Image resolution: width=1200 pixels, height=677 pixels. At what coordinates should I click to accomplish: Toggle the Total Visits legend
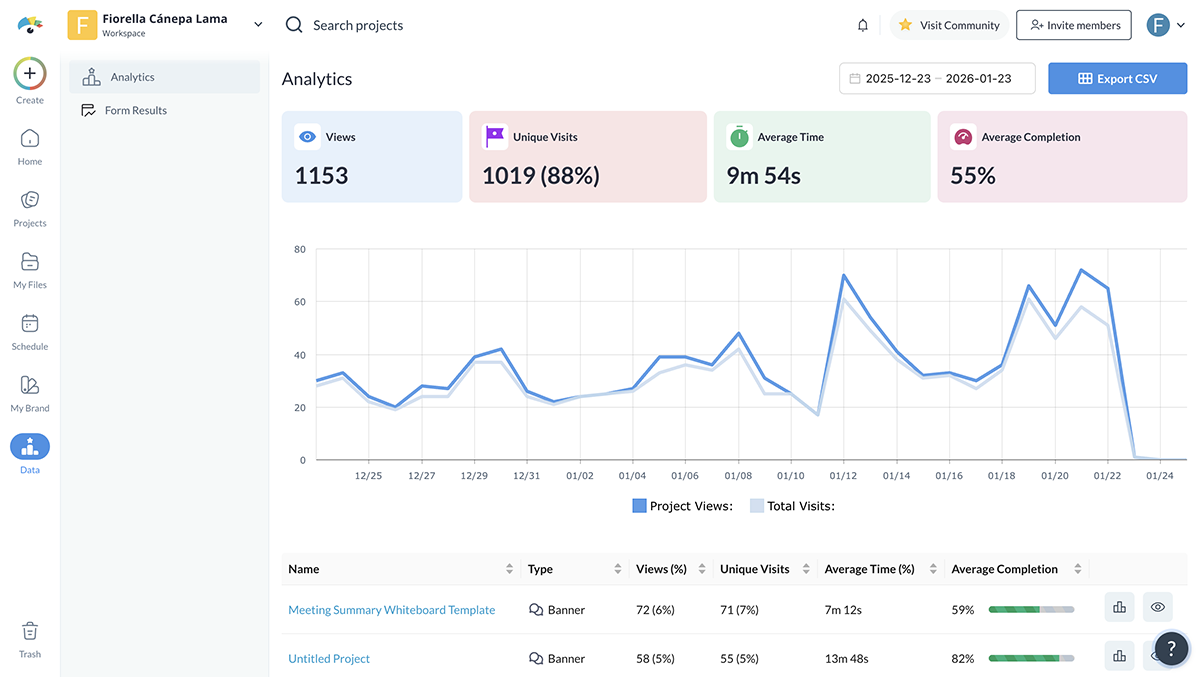pos(792,505)
